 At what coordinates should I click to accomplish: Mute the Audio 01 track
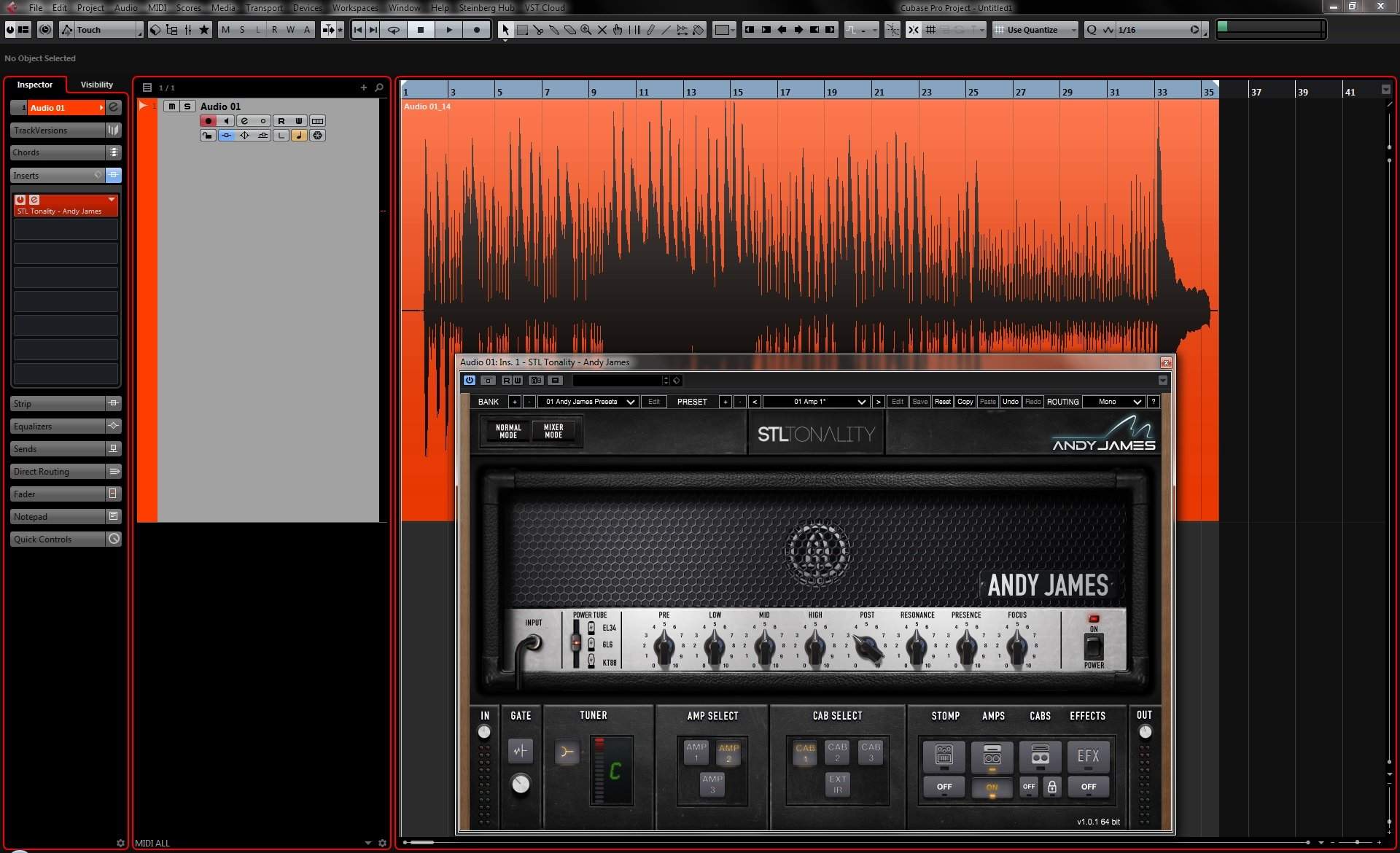[x=171, y=106]
